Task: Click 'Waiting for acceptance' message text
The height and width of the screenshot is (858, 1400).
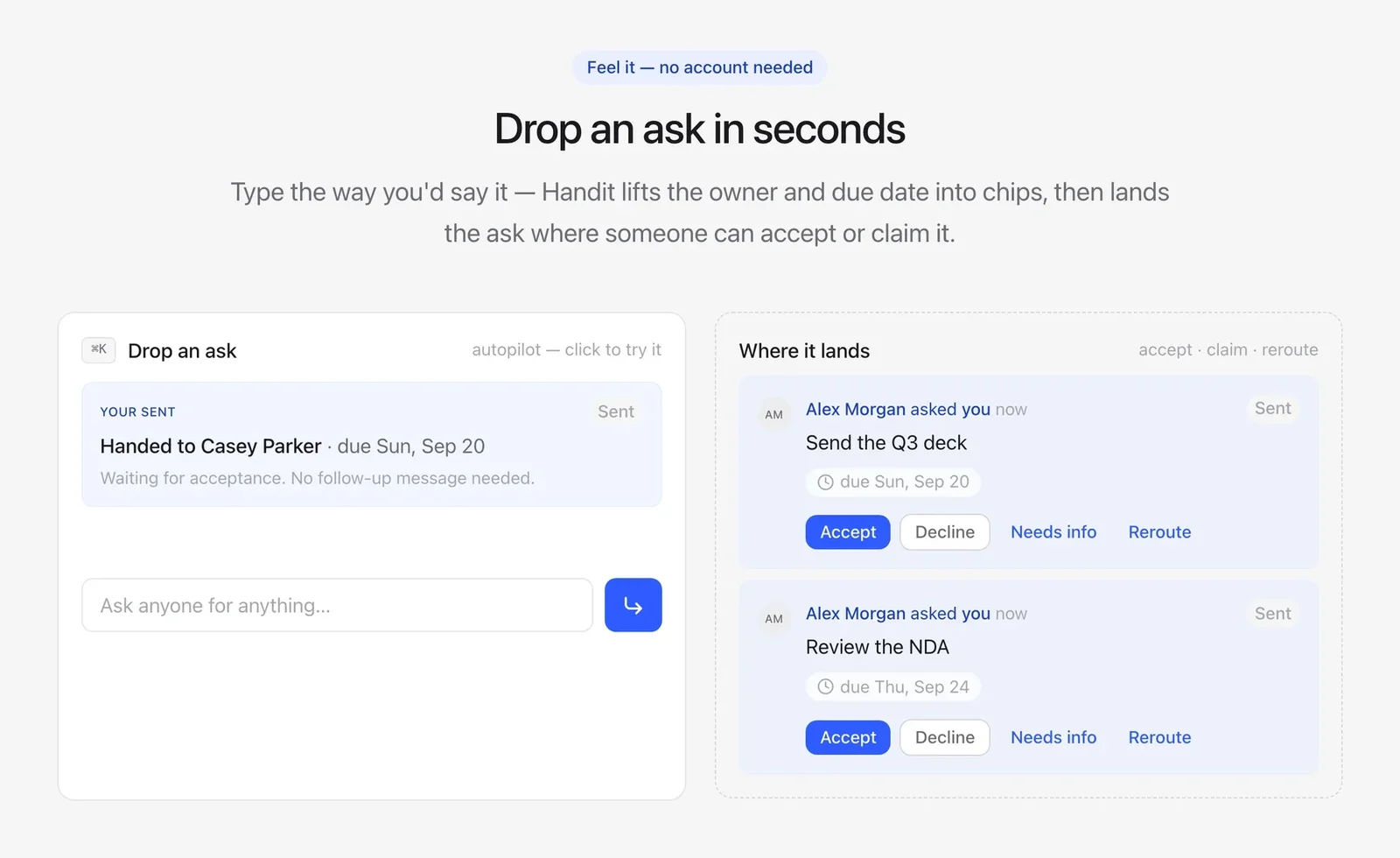Action: [x=317, y=478]
